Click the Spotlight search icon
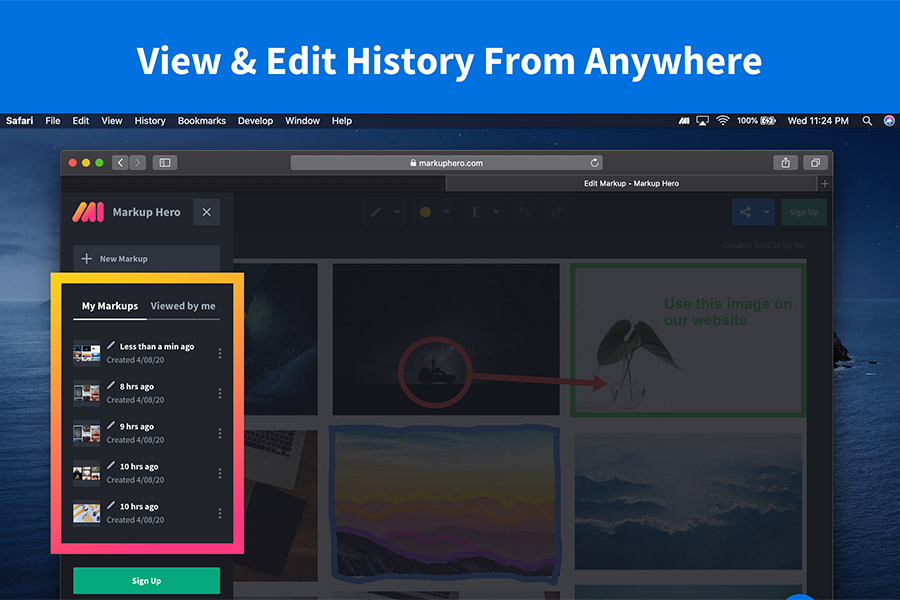This screenshot has width=900, height=600. (x=867, y=121)
